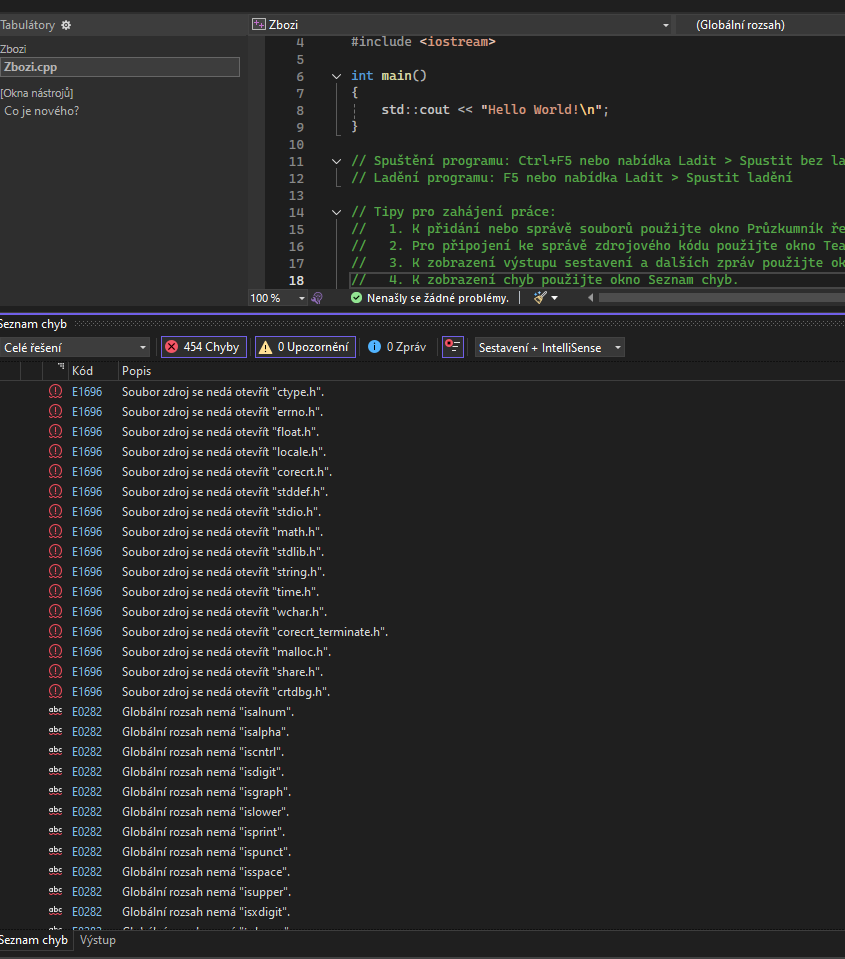
Task: Sort the error list by Kód column
Action: 83,371
